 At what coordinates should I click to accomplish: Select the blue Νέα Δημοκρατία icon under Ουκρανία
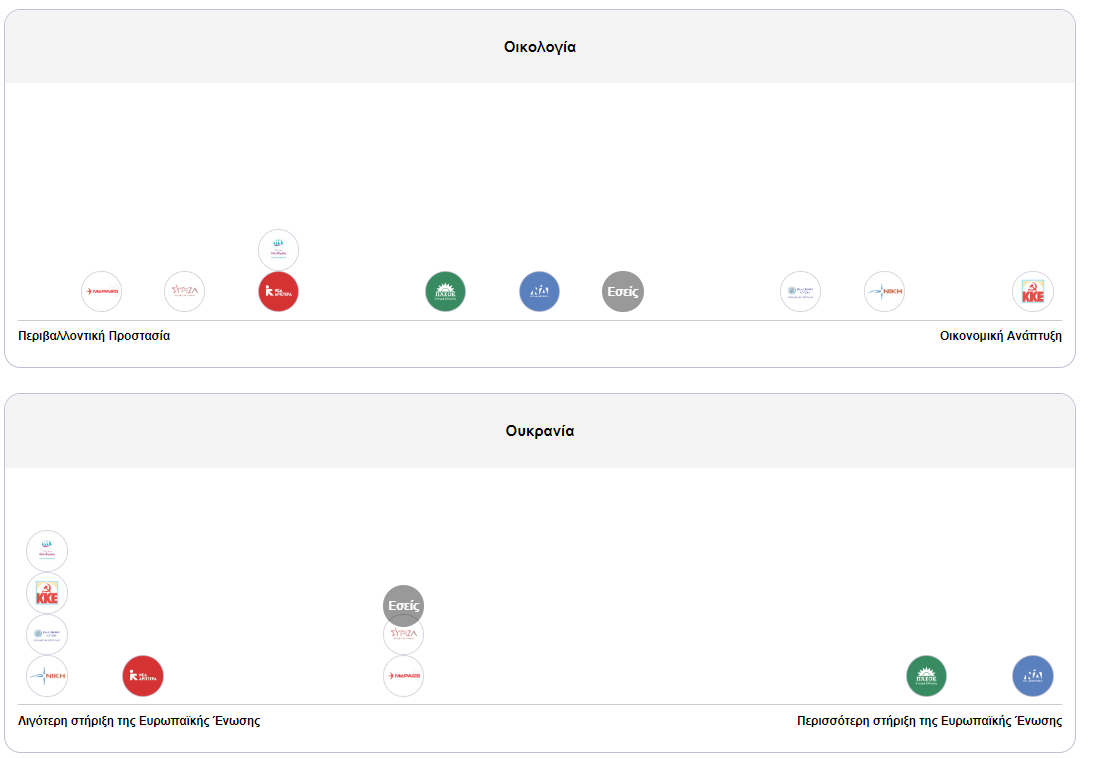[1032, 676]
